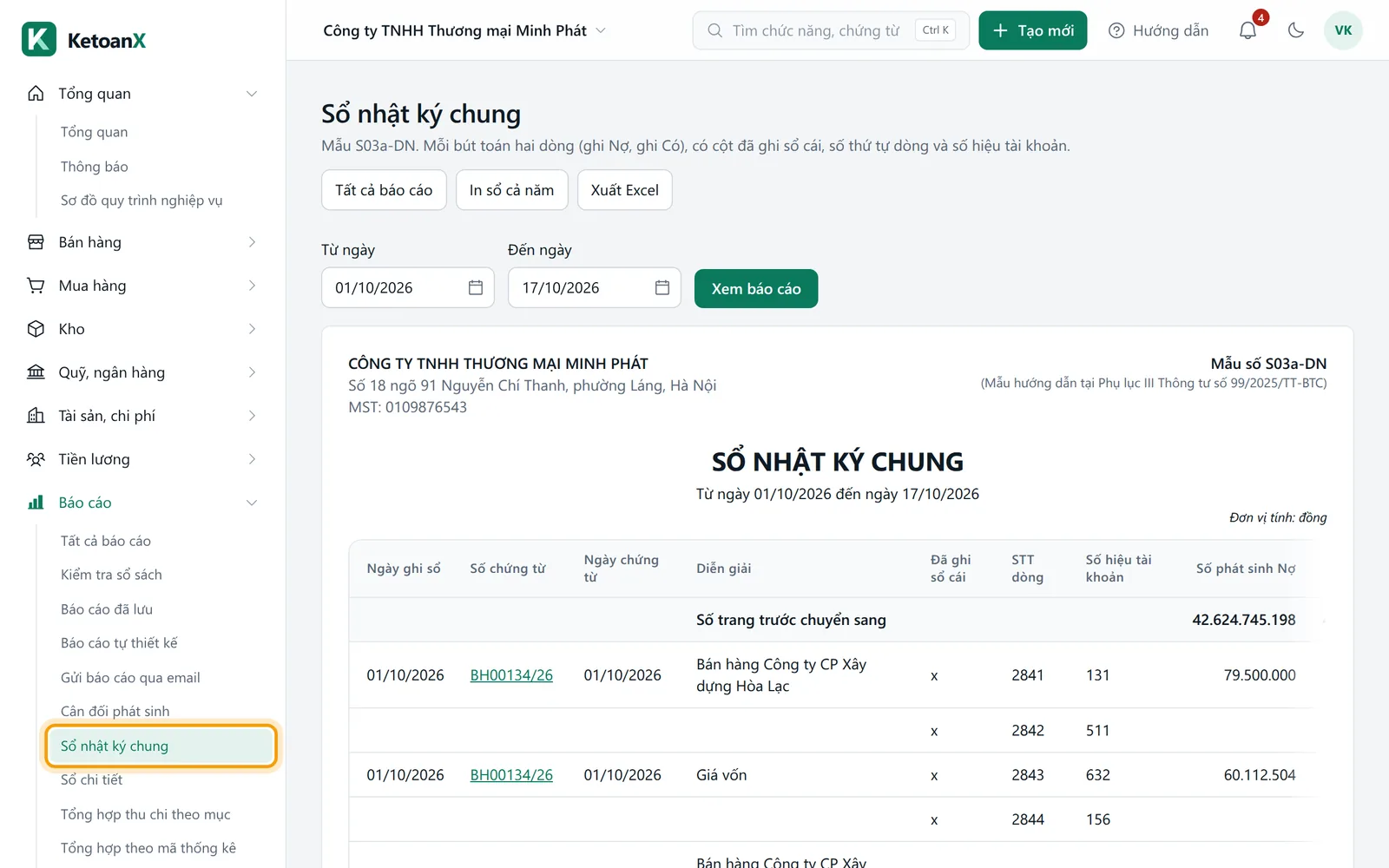1389x868 pixels.
Task: Open the company selector dropdown
Action: 464,30
